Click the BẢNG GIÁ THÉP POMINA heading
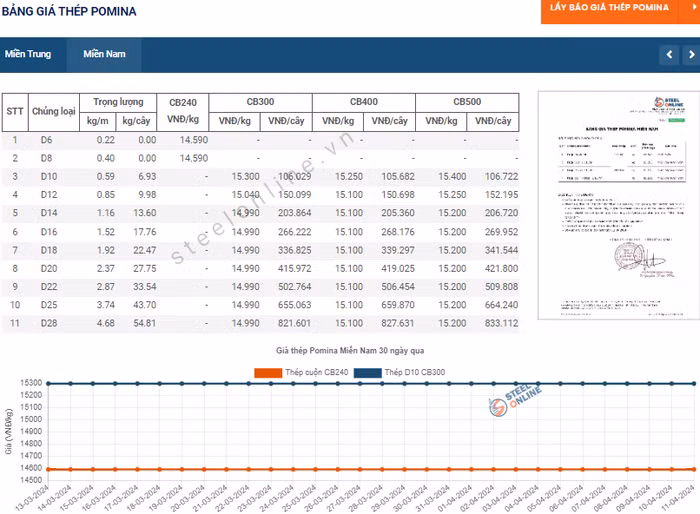Viewport: 700px width, 514px height. (x=70, y=12)
